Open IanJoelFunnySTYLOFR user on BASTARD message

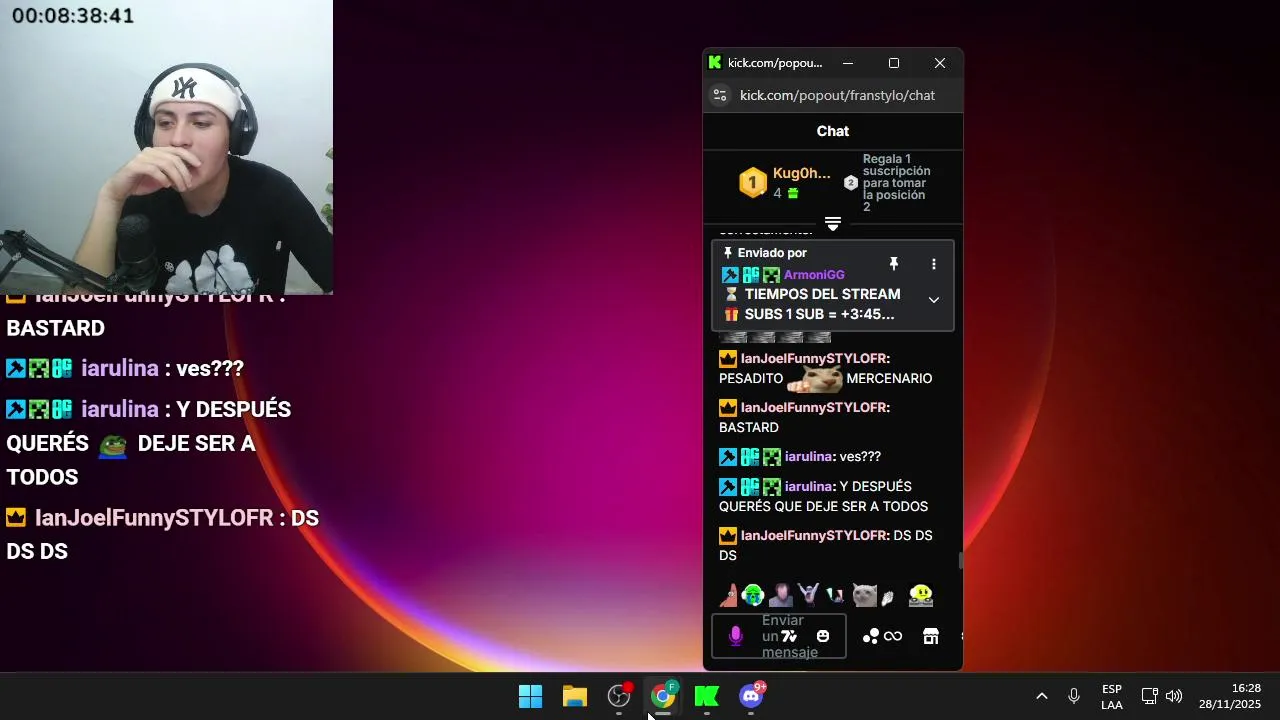[x=815, y=407]
